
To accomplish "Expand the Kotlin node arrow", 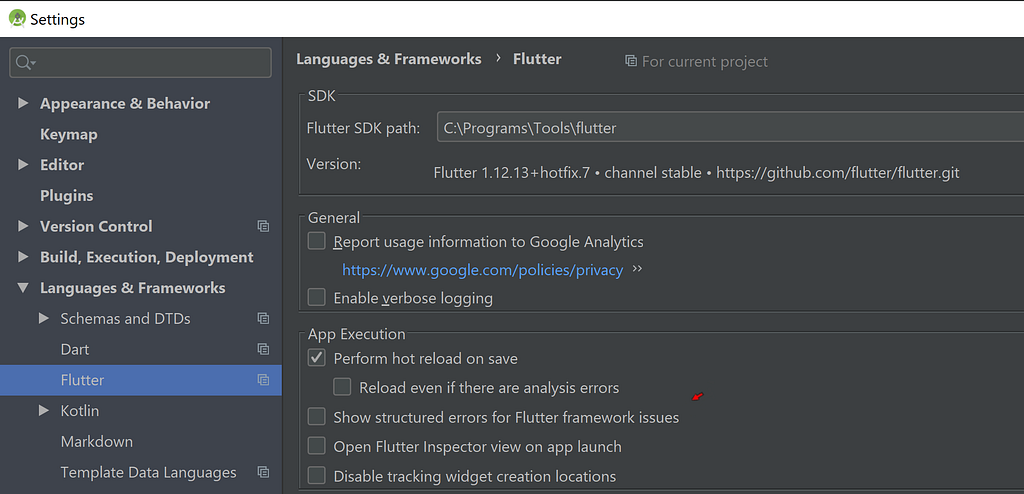I will (x=44, y=411).
